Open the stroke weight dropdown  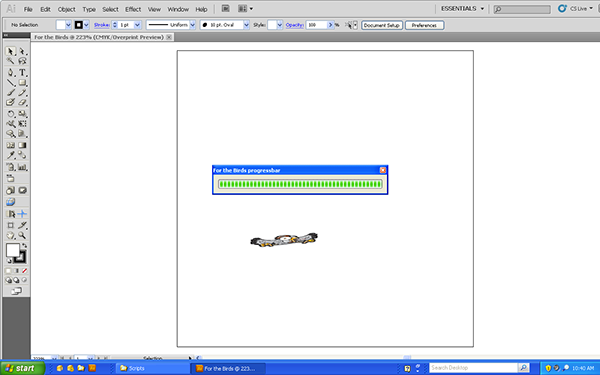(137, 25)
